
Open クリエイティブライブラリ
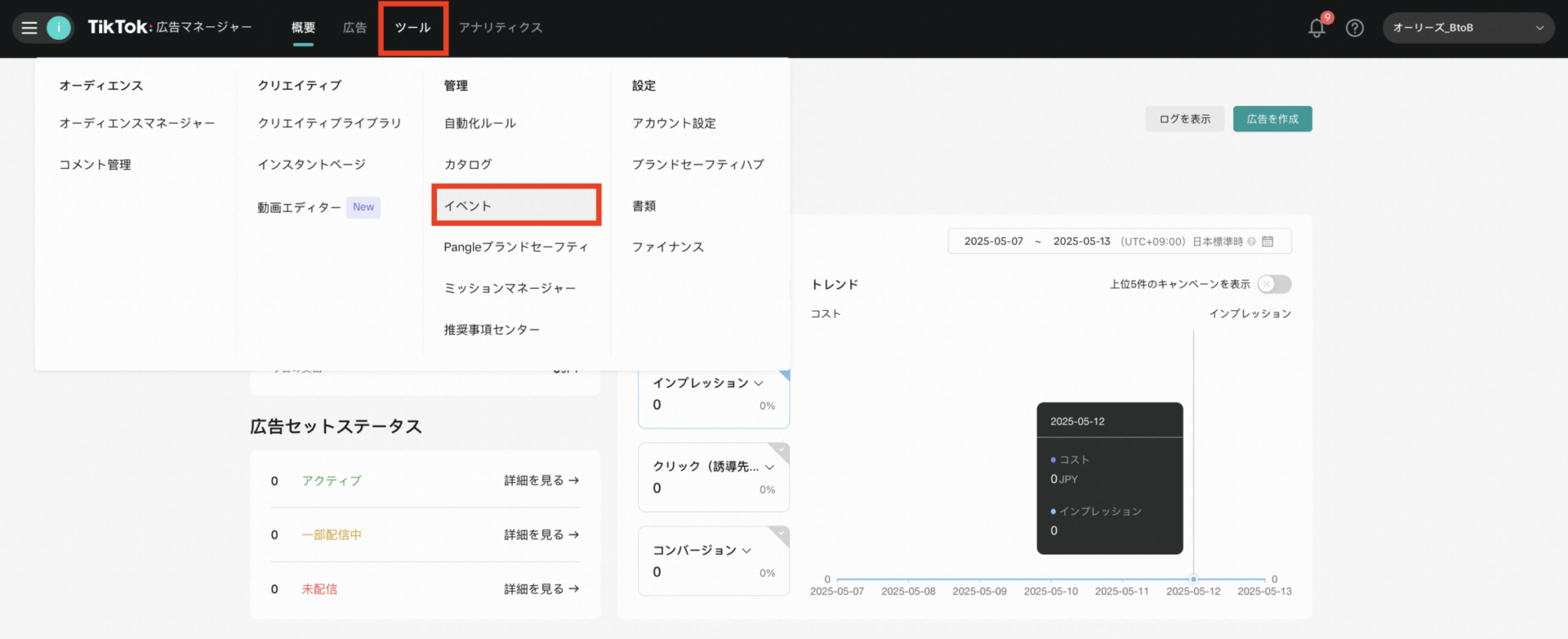coord(330,123)
